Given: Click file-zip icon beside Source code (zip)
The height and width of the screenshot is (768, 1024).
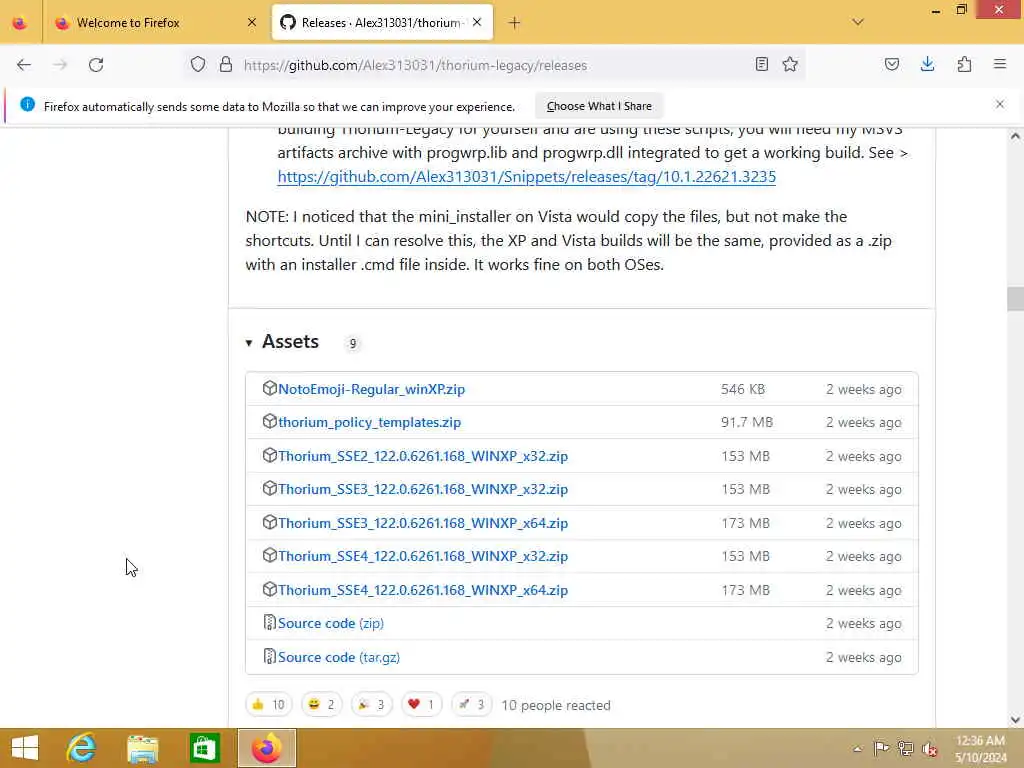Looking at the screenshot, I should pyautogui.click(x=269, y=623).
